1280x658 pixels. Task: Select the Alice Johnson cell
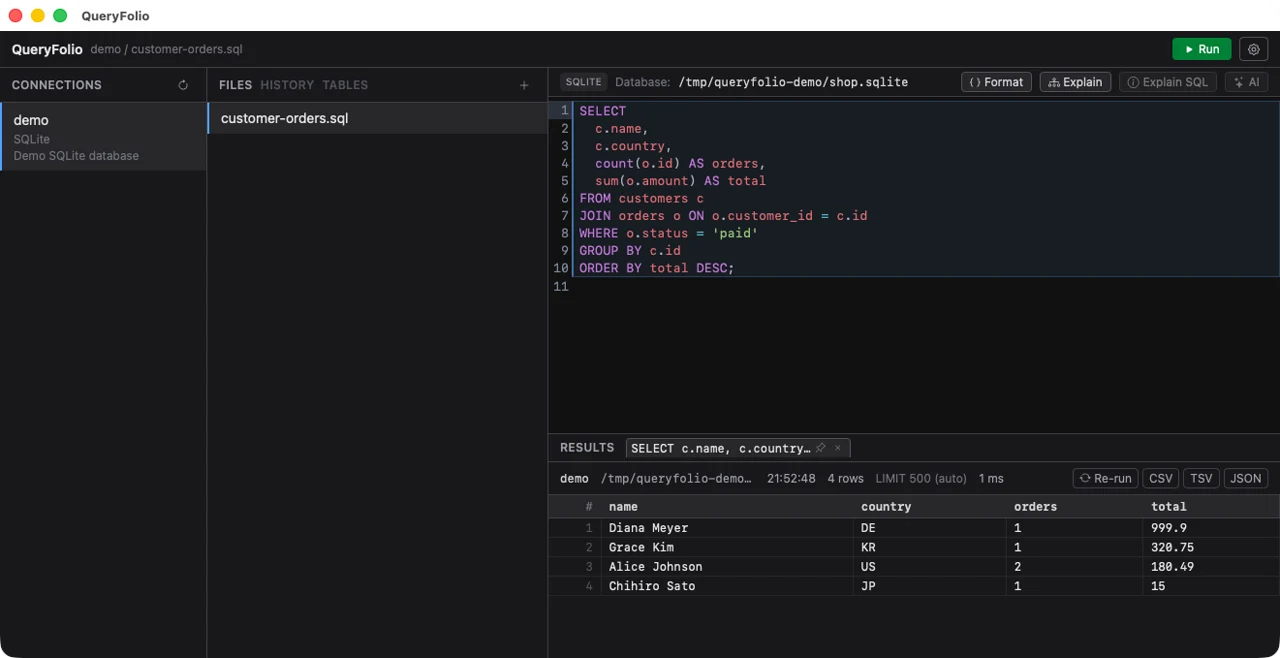tap(727, 567)
